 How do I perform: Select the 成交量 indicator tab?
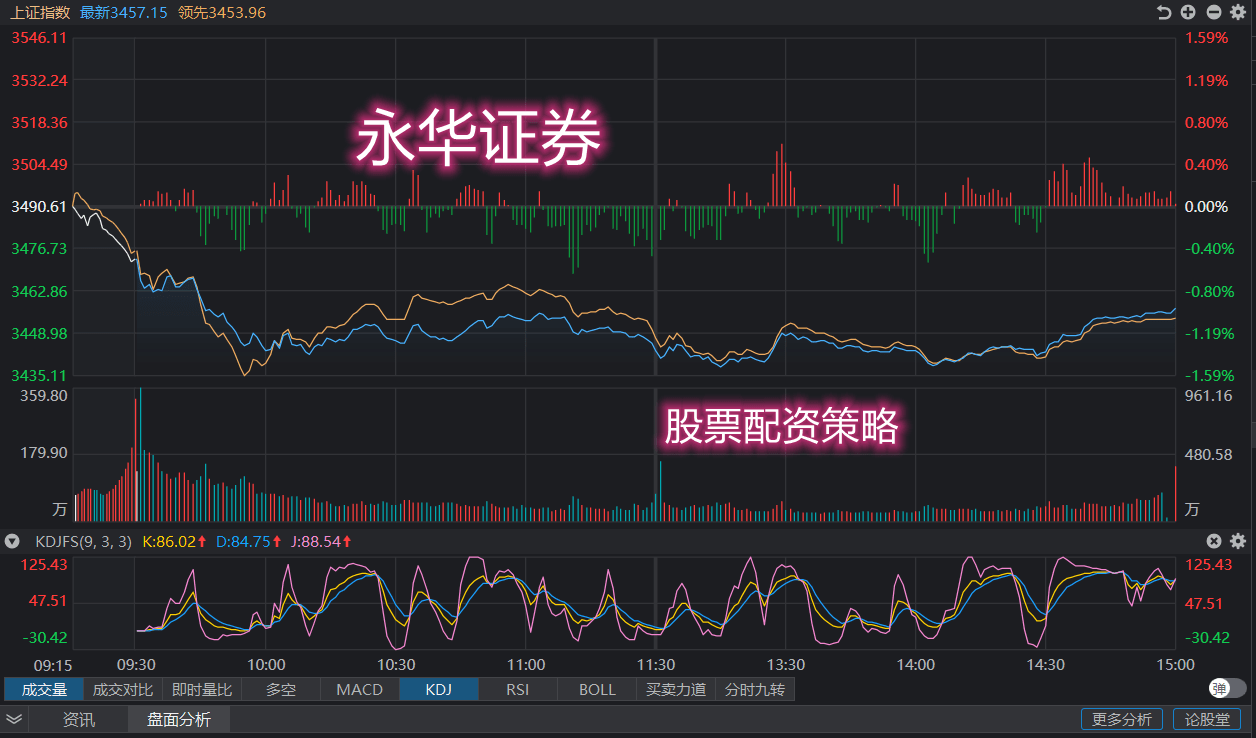44,689
